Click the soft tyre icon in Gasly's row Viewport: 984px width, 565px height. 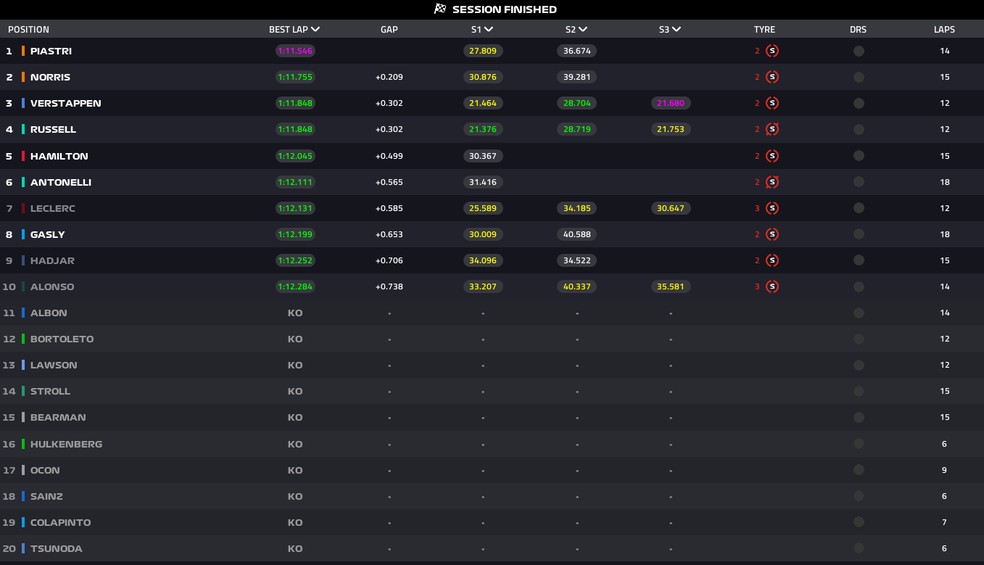click(x=773, y=234)
